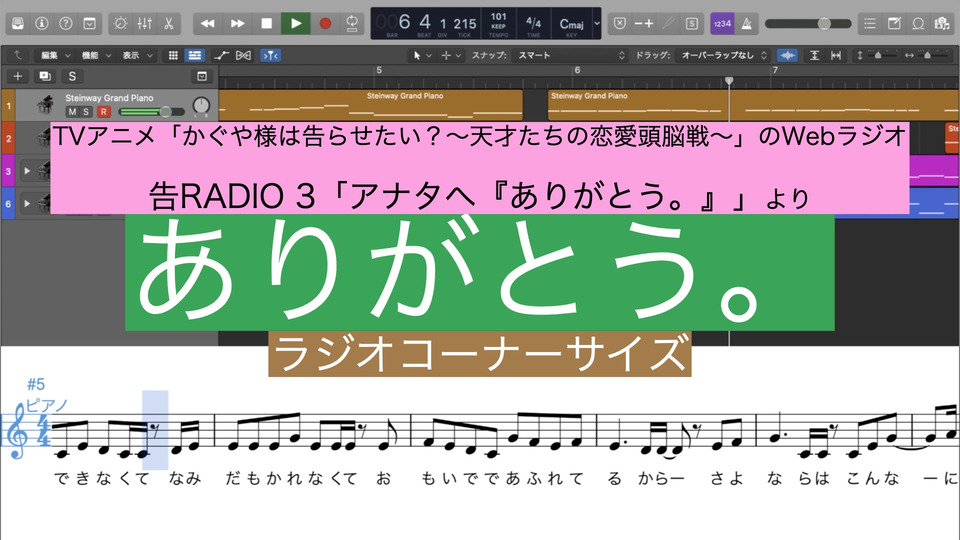
Task: Toggle Record enable R on Steinway track
Action: 103,111
